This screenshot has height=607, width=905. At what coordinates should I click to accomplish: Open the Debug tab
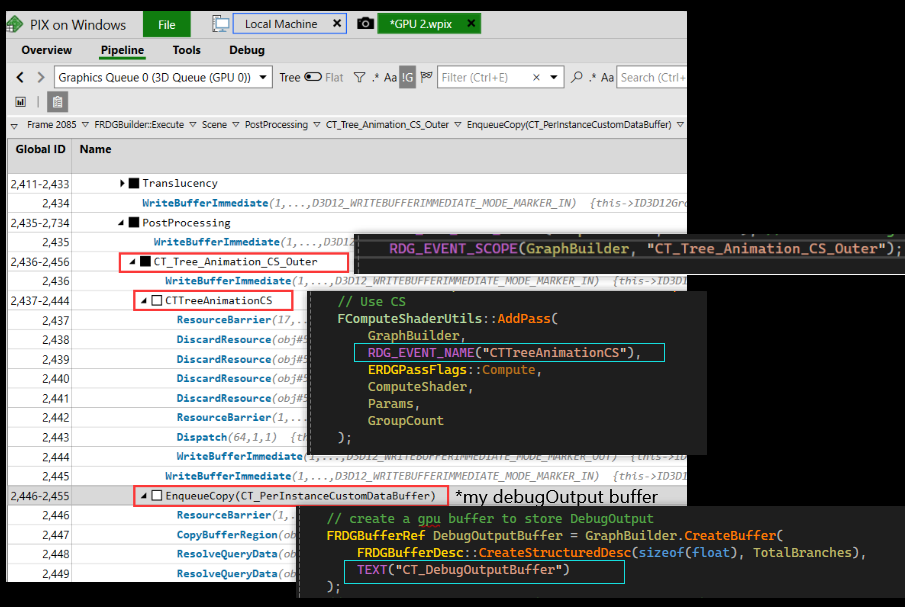point(246,50)
